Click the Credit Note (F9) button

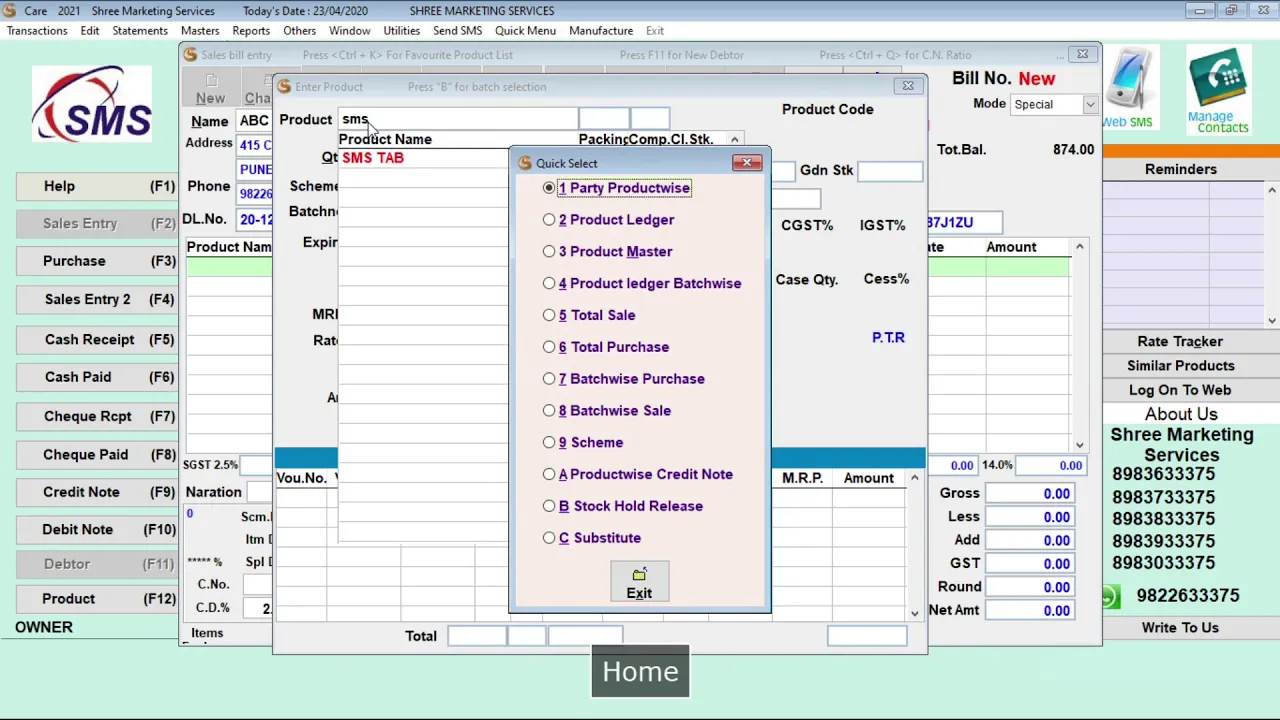point(97,492)
